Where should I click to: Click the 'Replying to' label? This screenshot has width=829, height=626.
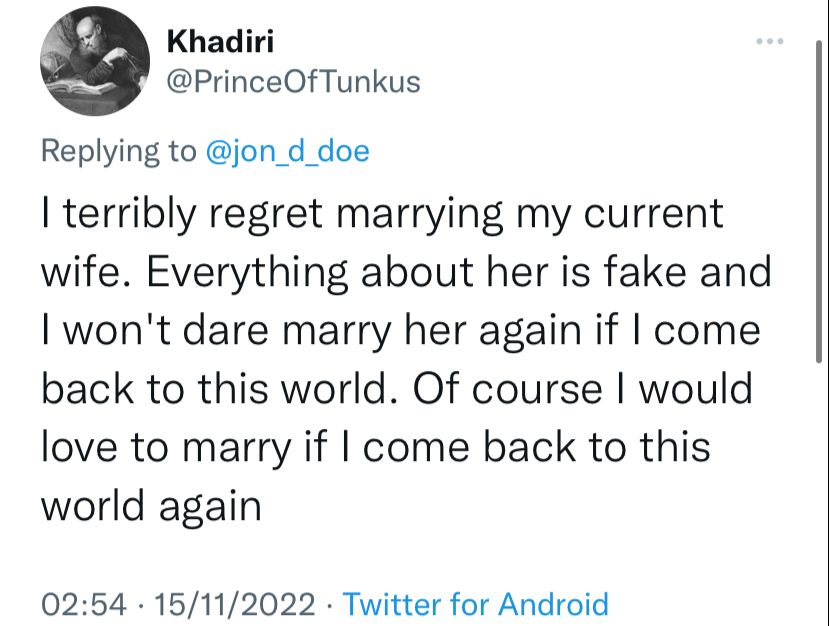tap(119, 151)
